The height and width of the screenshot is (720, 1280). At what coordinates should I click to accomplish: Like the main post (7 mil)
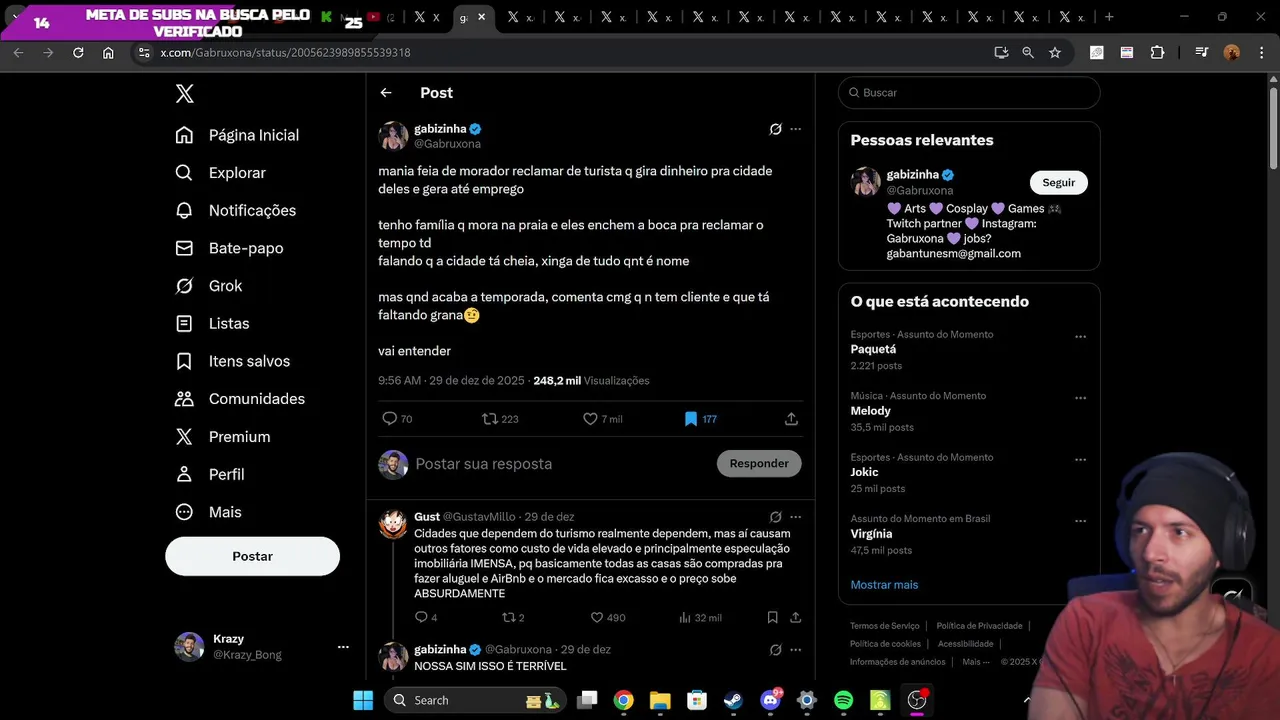(603, 419)
